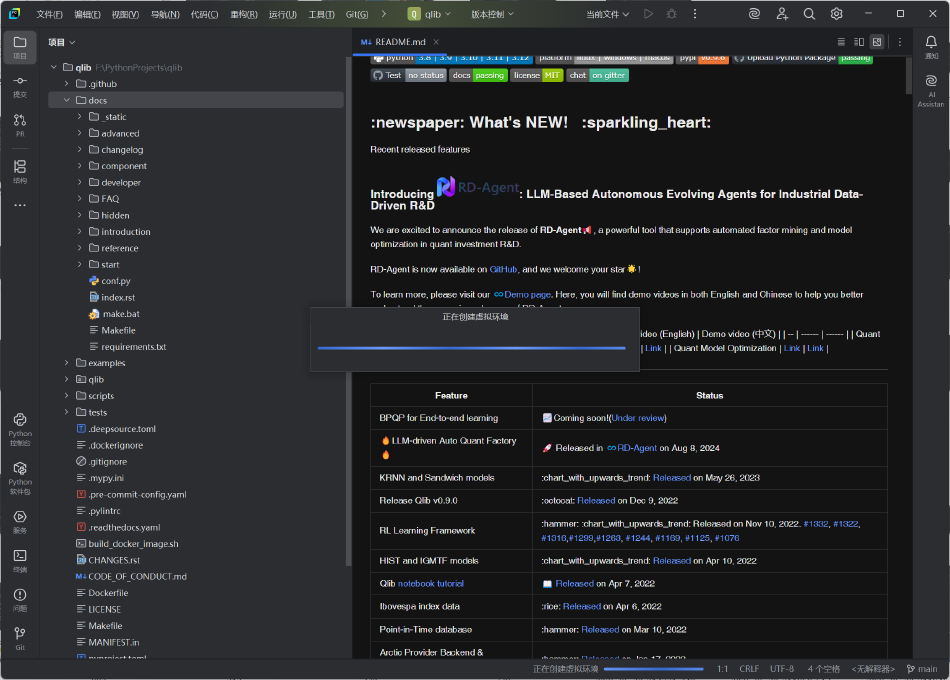Open the Navigate menu
This screenshot has height=680, width=950.
click(165, 14)
